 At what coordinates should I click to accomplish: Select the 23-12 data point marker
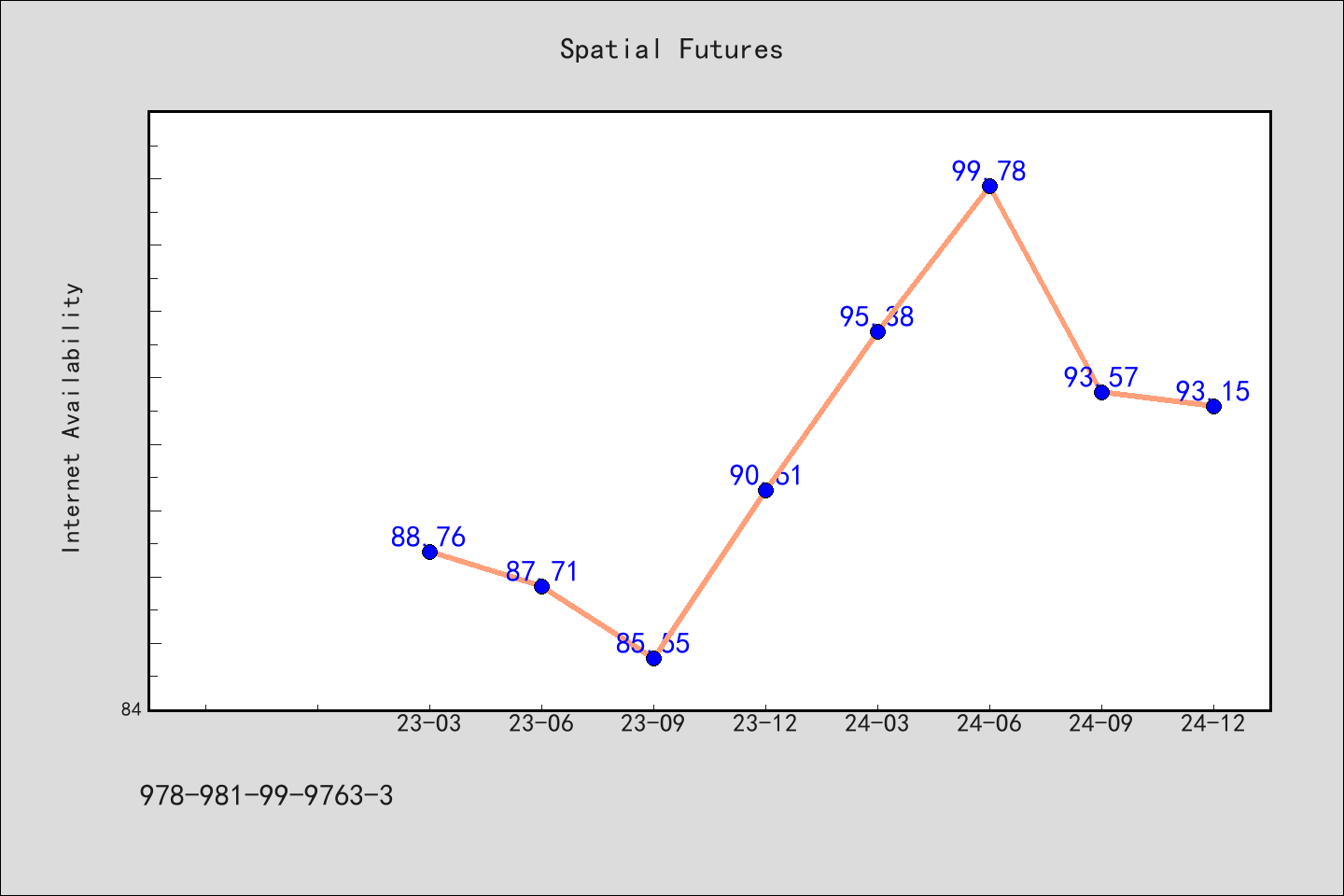pyautogui.click(x=765, y=490)
